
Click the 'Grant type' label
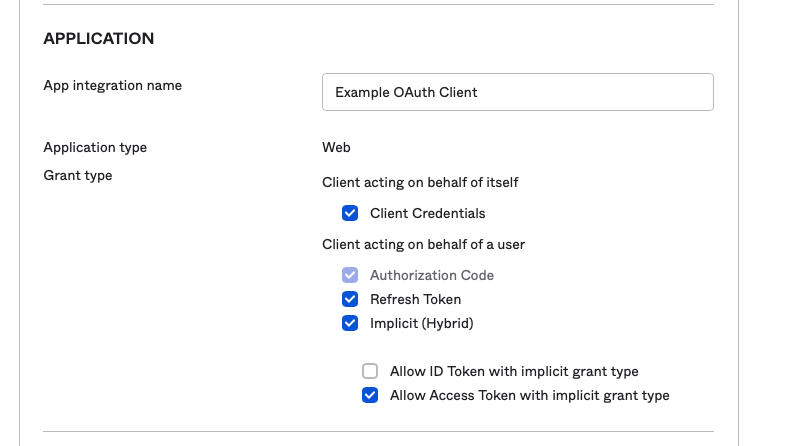(78, 176)
